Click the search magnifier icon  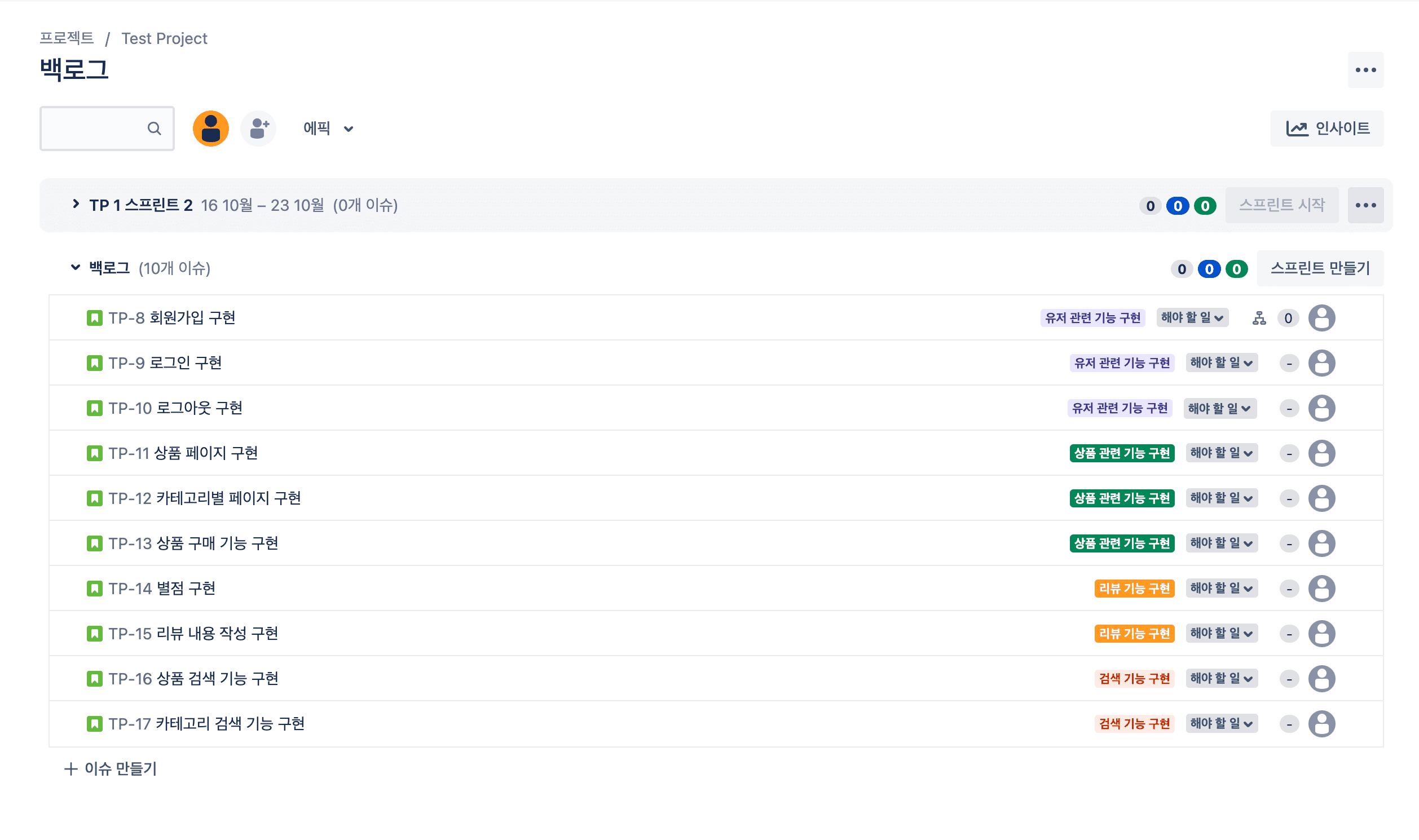(x=154, y=129)
